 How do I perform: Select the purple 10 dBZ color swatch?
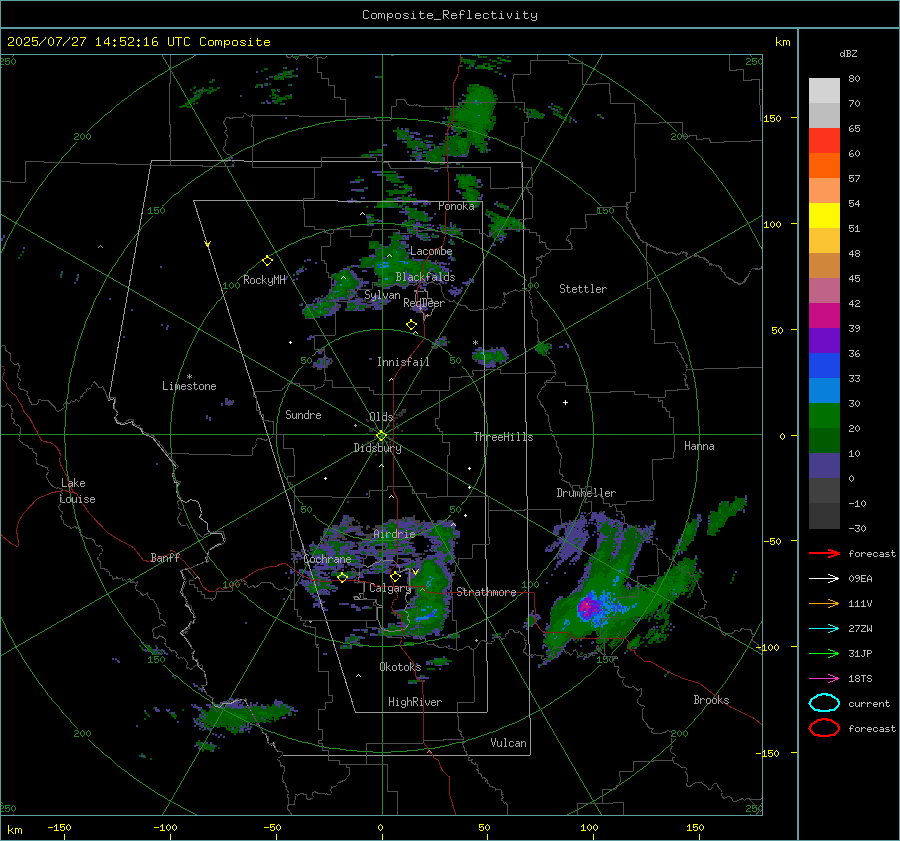(x=824, y=465)
